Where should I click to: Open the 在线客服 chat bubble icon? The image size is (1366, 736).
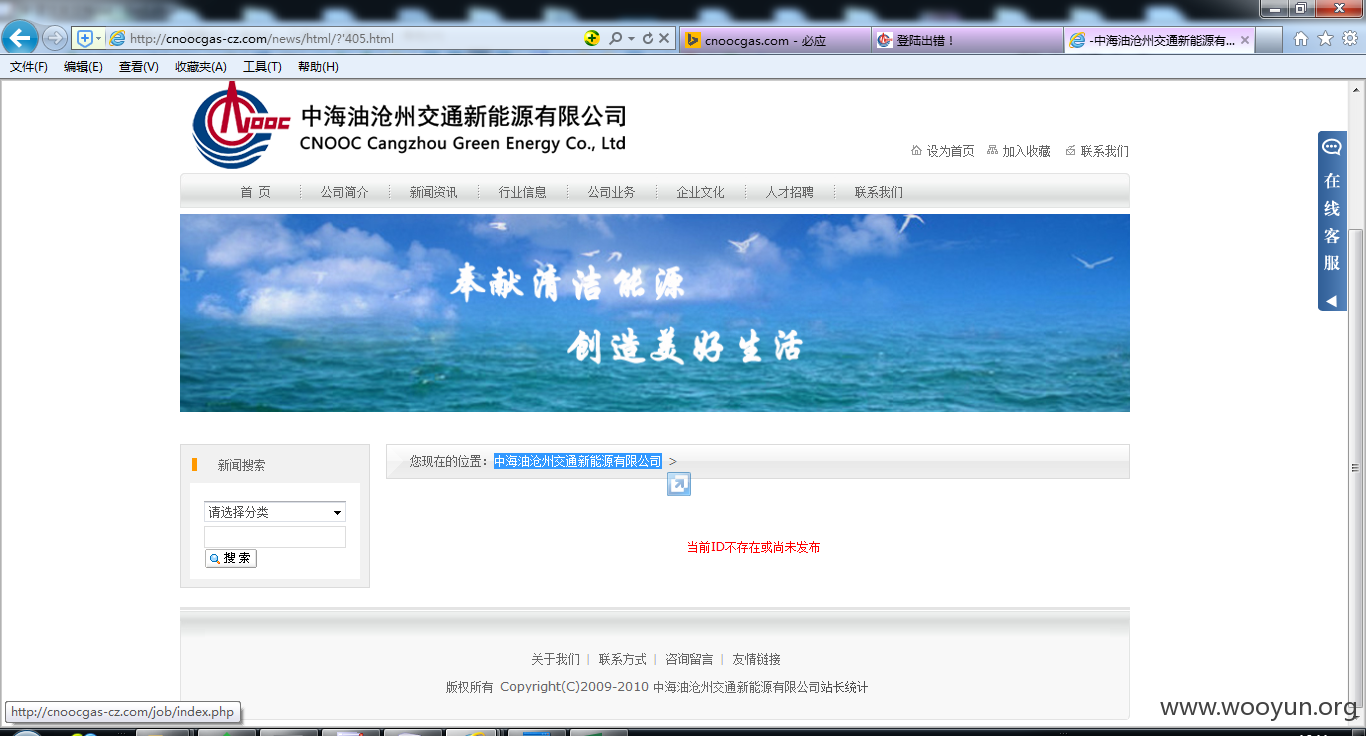click(x=1332, y=148)
